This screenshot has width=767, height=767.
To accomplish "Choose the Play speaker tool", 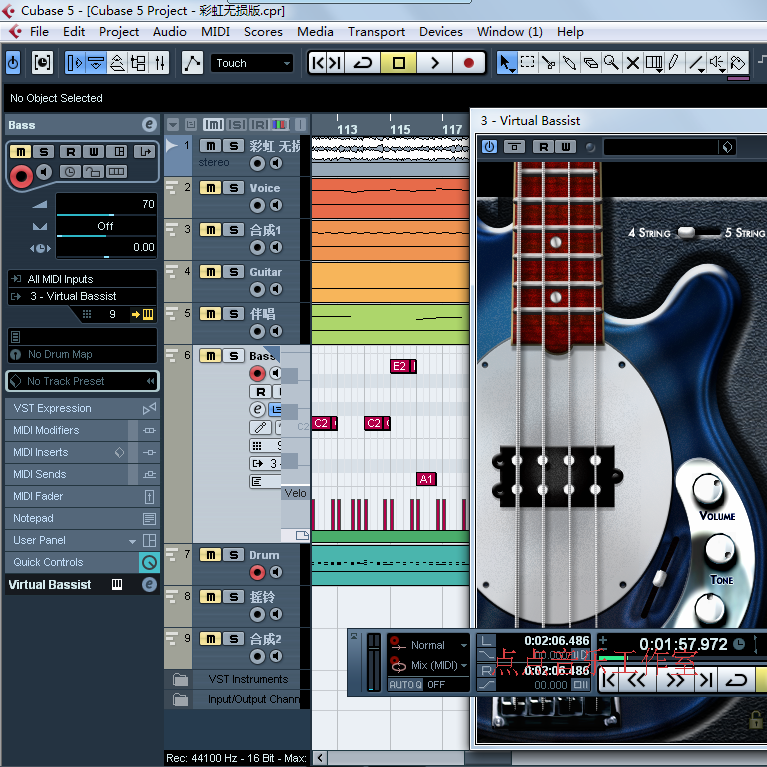I will coord(717,63).
